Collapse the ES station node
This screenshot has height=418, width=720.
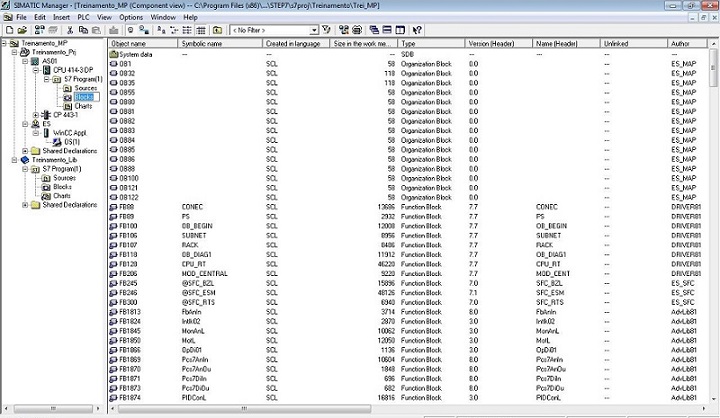click(x=25, y=124)
